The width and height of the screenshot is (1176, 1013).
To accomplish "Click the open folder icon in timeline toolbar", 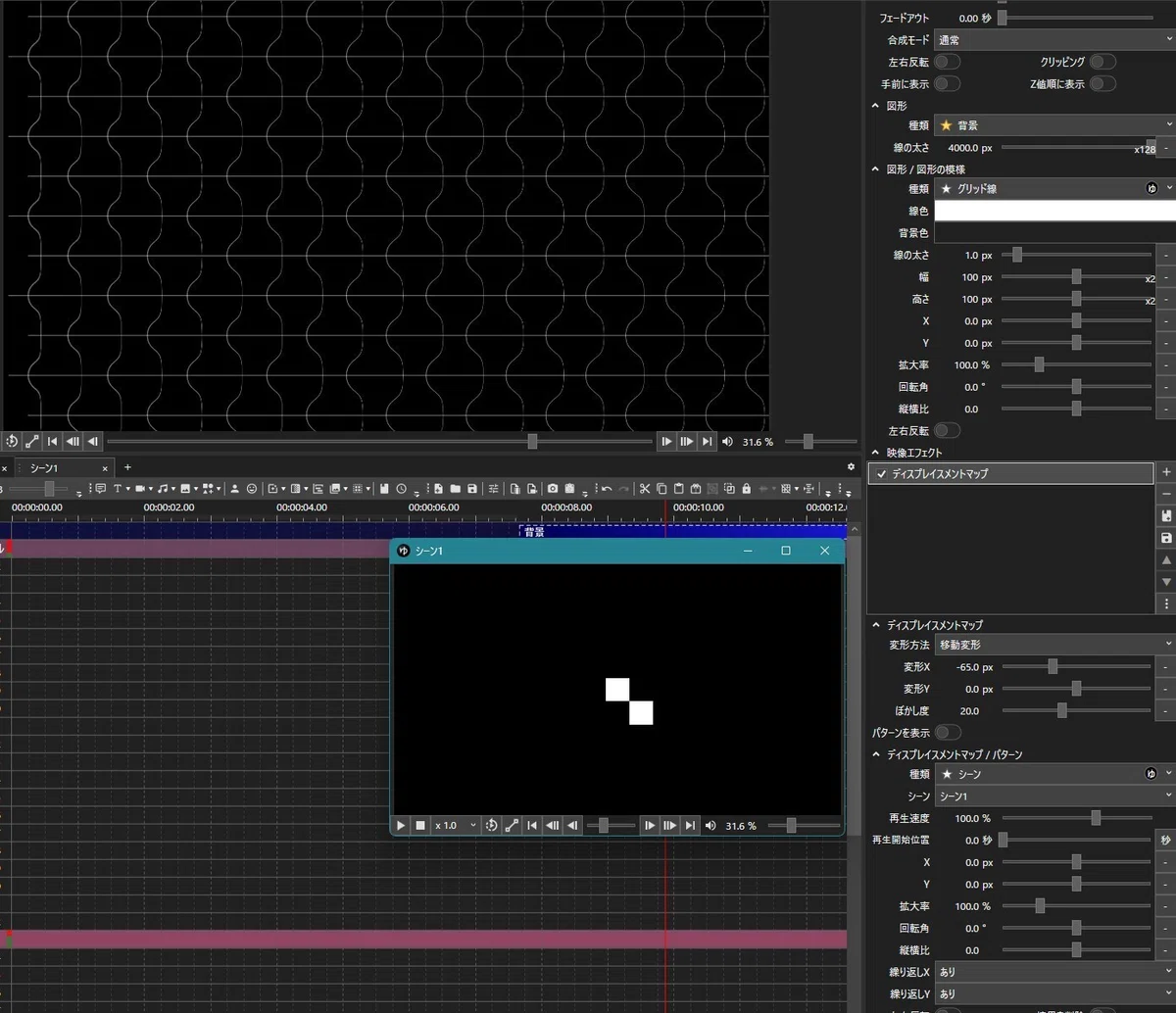I will pos(456,488).
